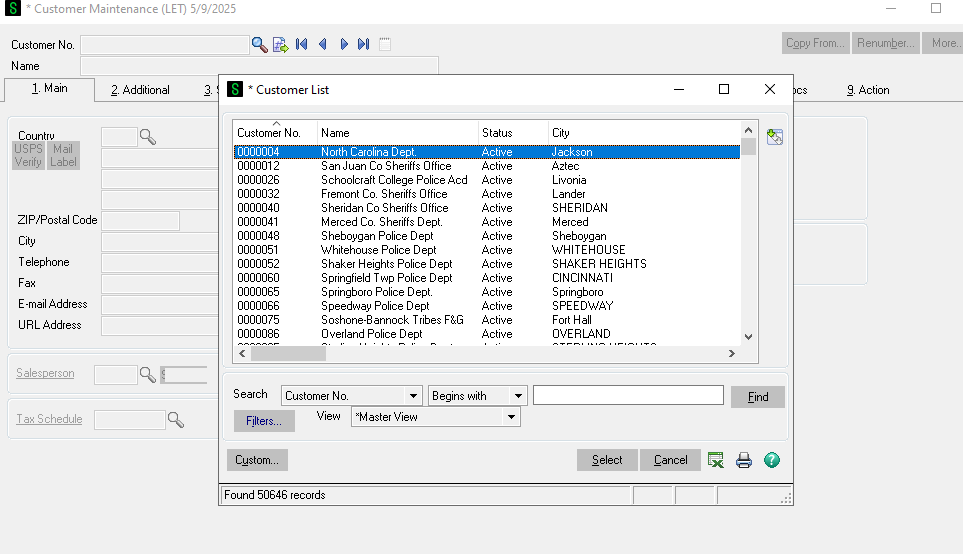Viewport: 963px width, 554px height.
Task: Jump to the last customer record
Action: click(364, 44)
